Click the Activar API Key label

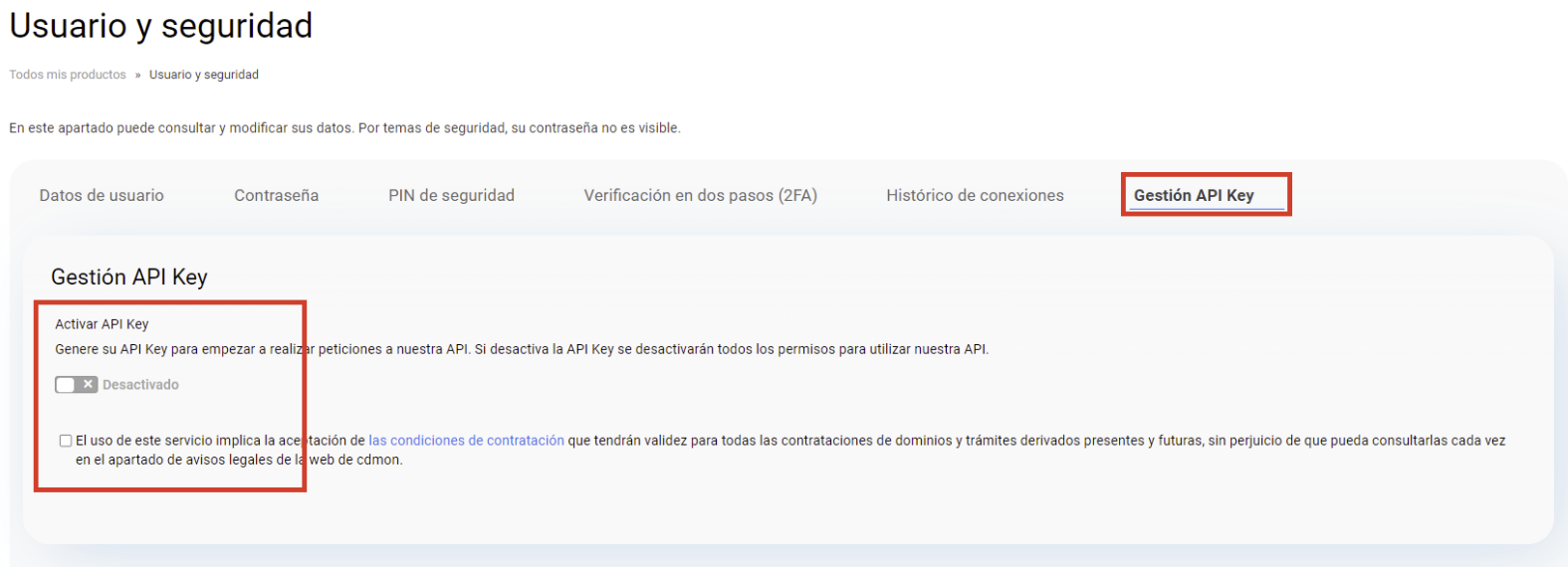click(x=102, y=324)
